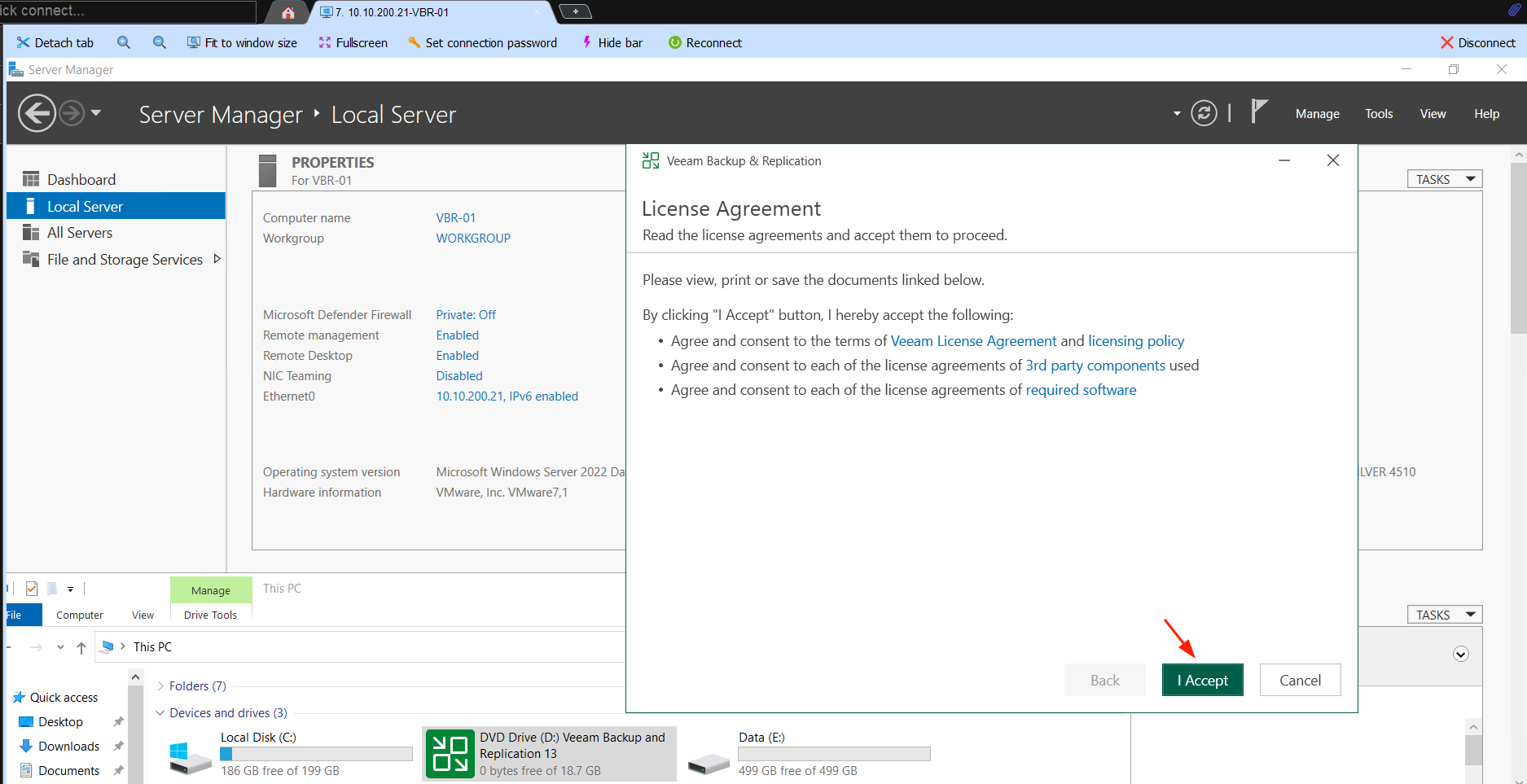Click the Server Manager back arrow

pyautogui.click(x=37, y=113)
